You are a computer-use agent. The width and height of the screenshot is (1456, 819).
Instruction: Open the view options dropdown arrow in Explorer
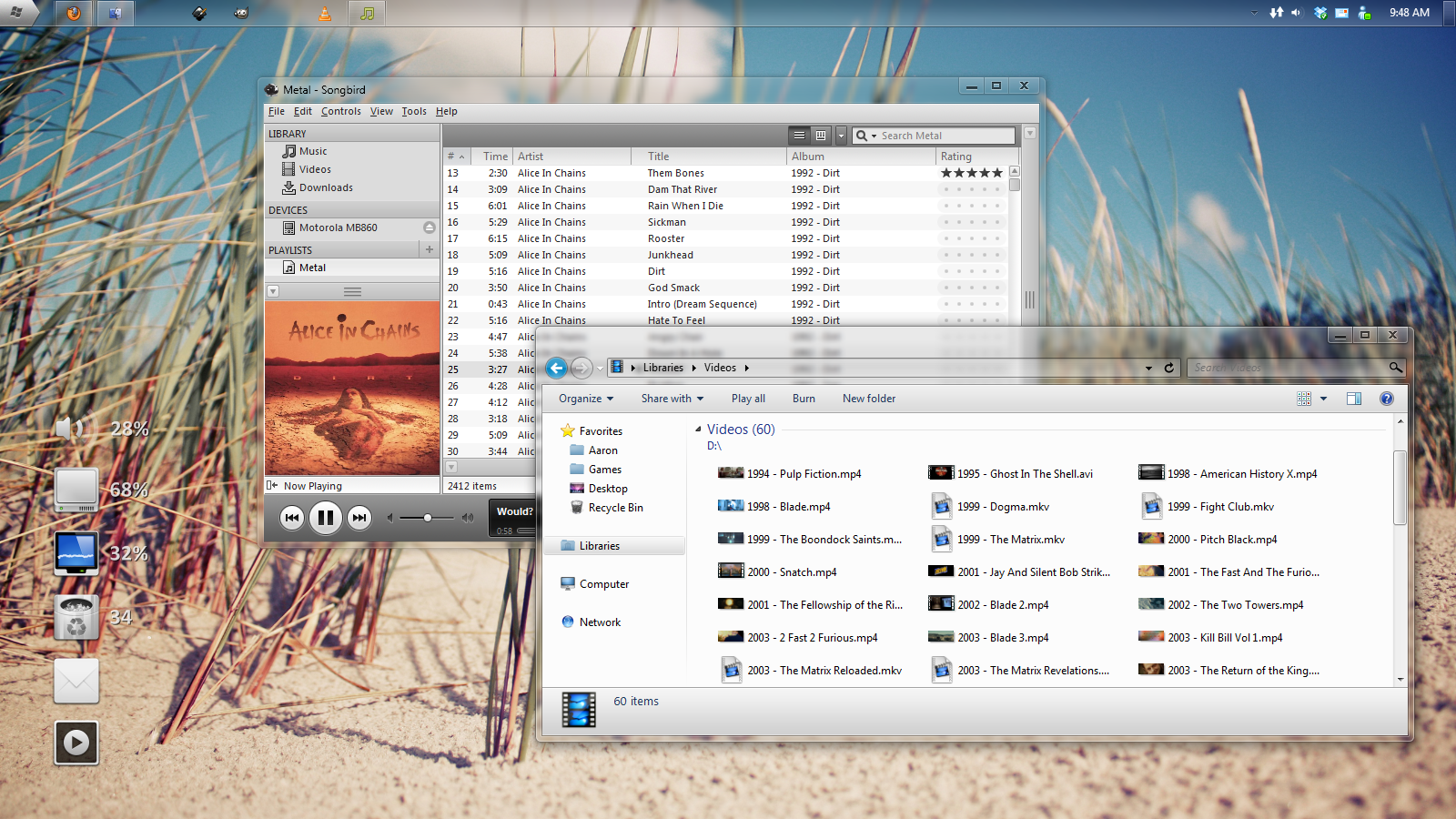click(1323, 399)
